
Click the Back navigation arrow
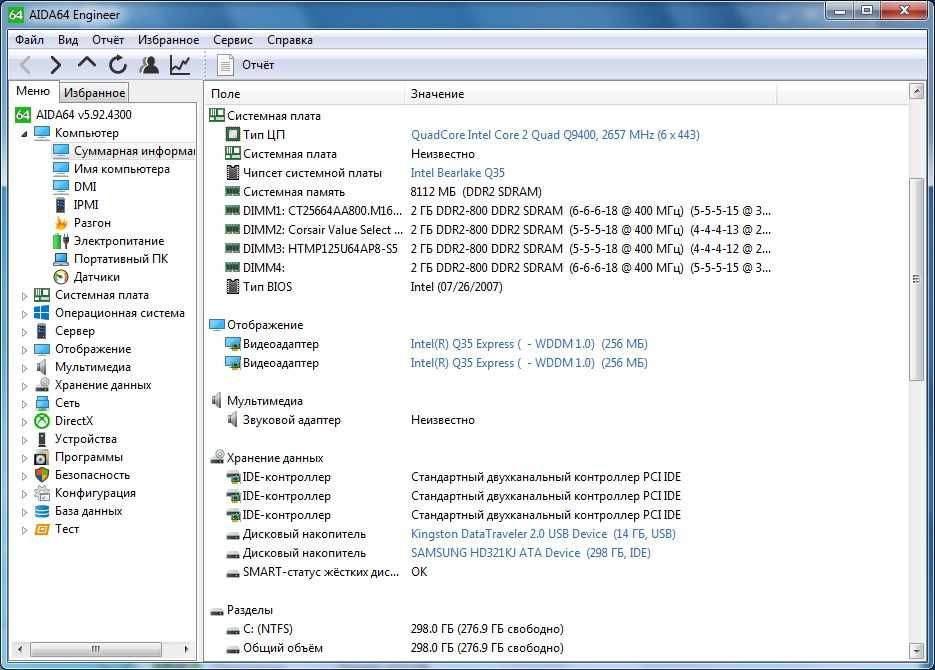coord(26,65)
